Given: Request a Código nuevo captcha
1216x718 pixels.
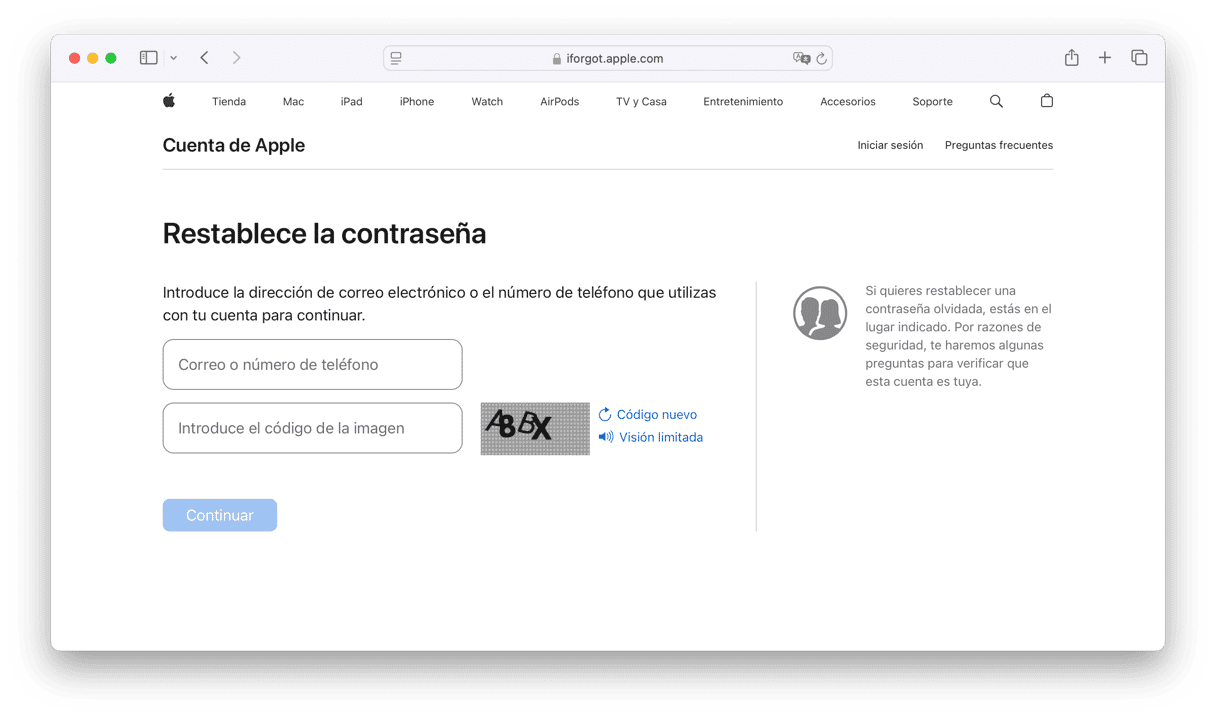Looking at the screenshot, I should [647, 414].
